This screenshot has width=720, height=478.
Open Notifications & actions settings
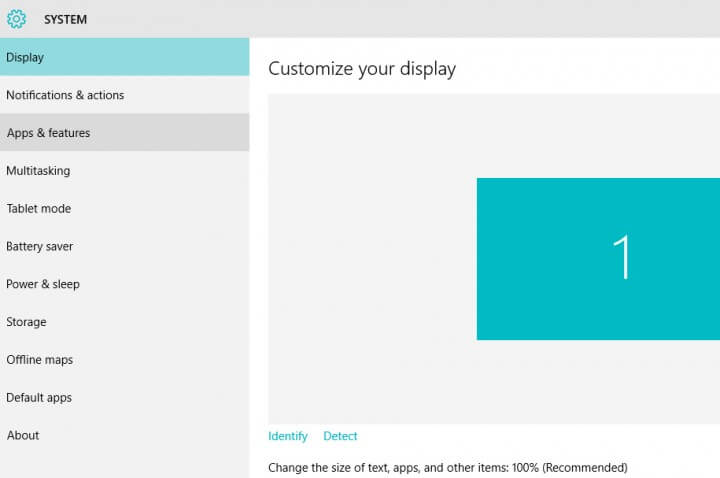pos(124,95)
